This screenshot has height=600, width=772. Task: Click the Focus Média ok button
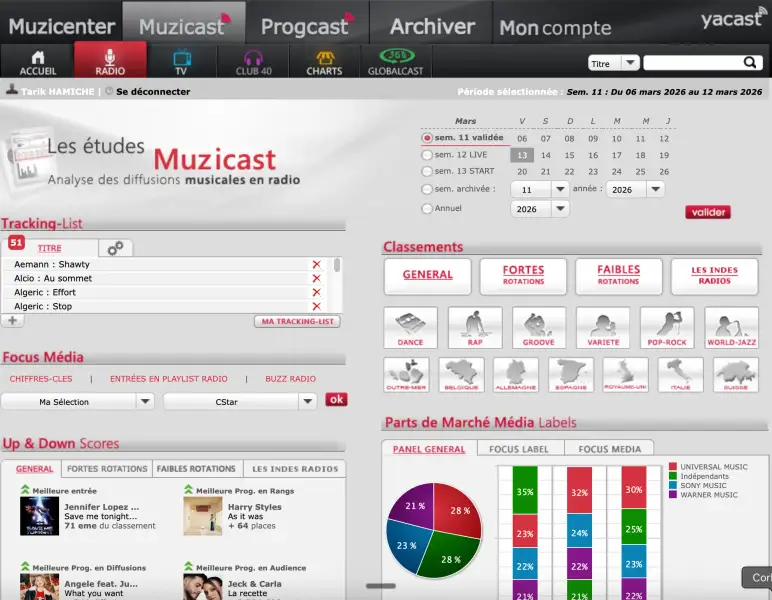click(336, 399)
